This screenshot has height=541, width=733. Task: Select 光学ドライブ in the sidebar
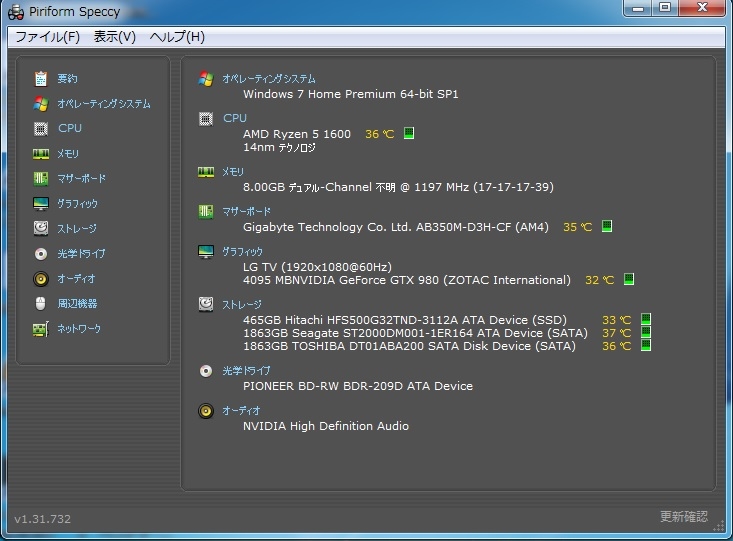click(81, 254)
